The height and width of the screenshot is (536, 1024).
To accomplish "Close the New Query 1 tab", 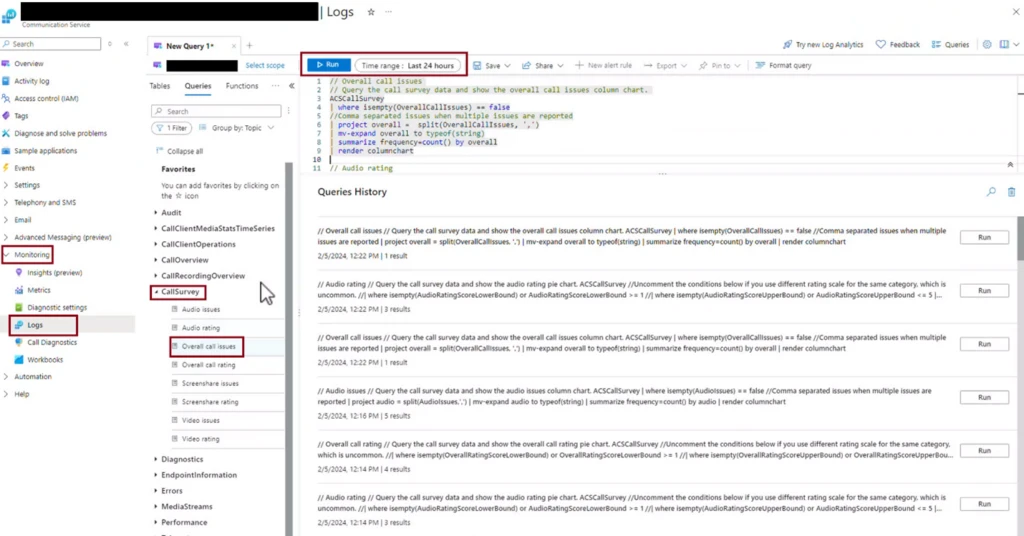I will click(x=234, y=46).
